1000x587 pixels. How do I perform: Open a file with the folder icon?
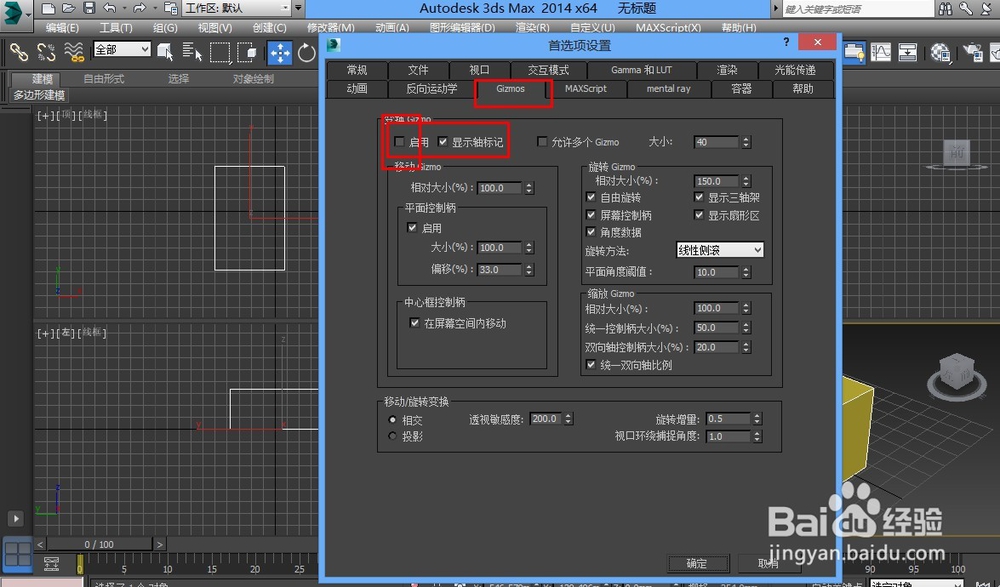point(69,8)
